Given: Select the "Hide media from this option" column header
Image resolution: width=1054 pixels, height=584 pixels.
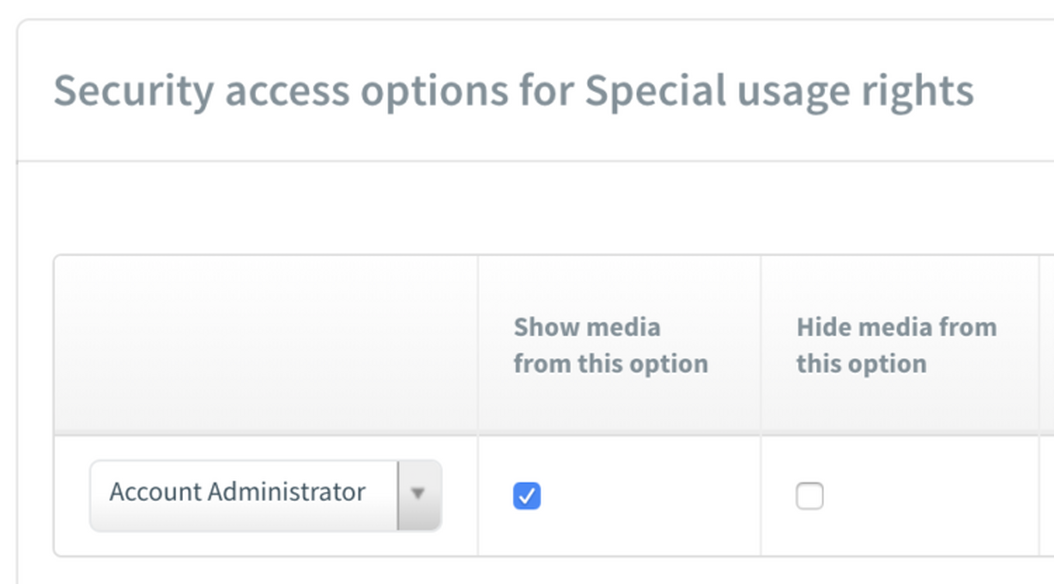Looking at the screenshot, I should (x=896, y=345).
